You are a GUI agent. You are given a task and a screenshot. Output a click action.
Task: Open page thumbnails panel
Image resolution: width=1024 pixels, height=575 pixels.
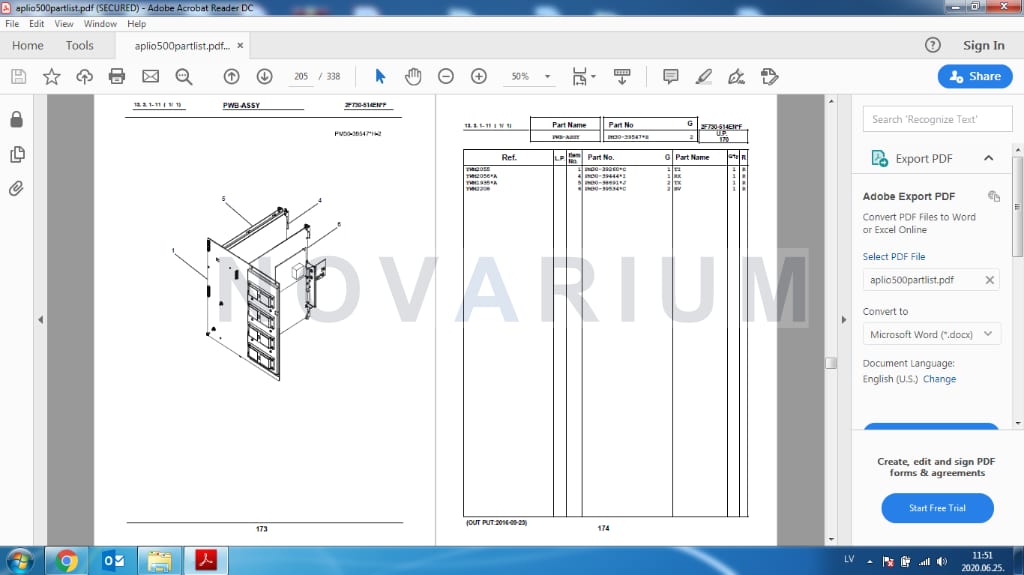coord(17,154)
